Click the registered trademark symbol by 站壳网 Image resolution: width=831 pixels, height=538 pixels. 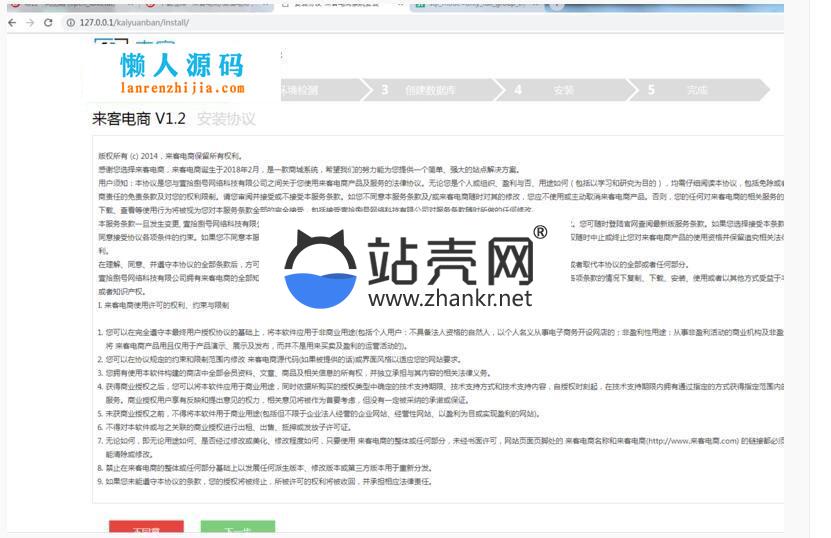pos(540,233)
